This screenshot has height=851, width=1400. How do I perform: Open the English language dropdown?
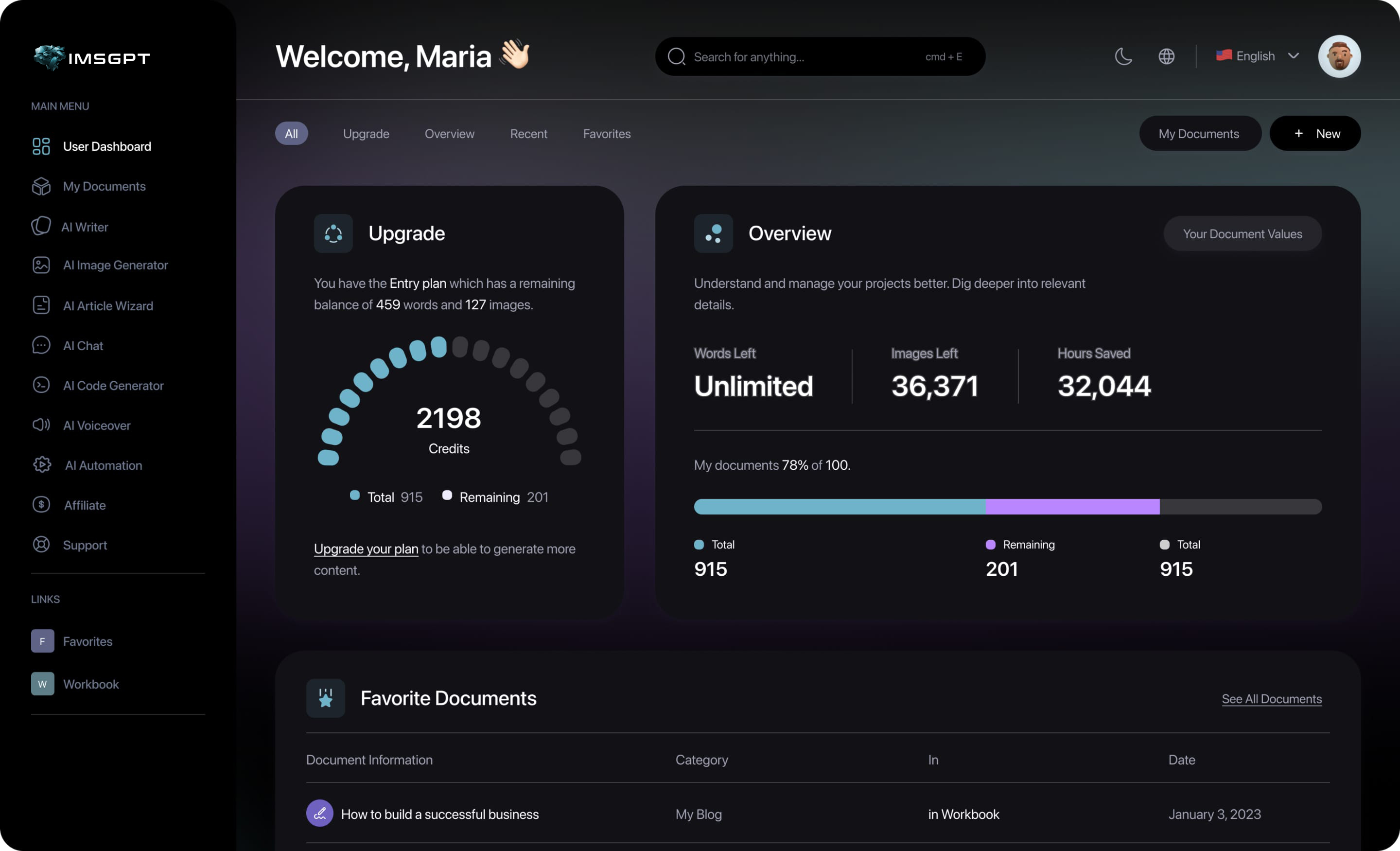pyautogui.click(x=1257, y=56)
